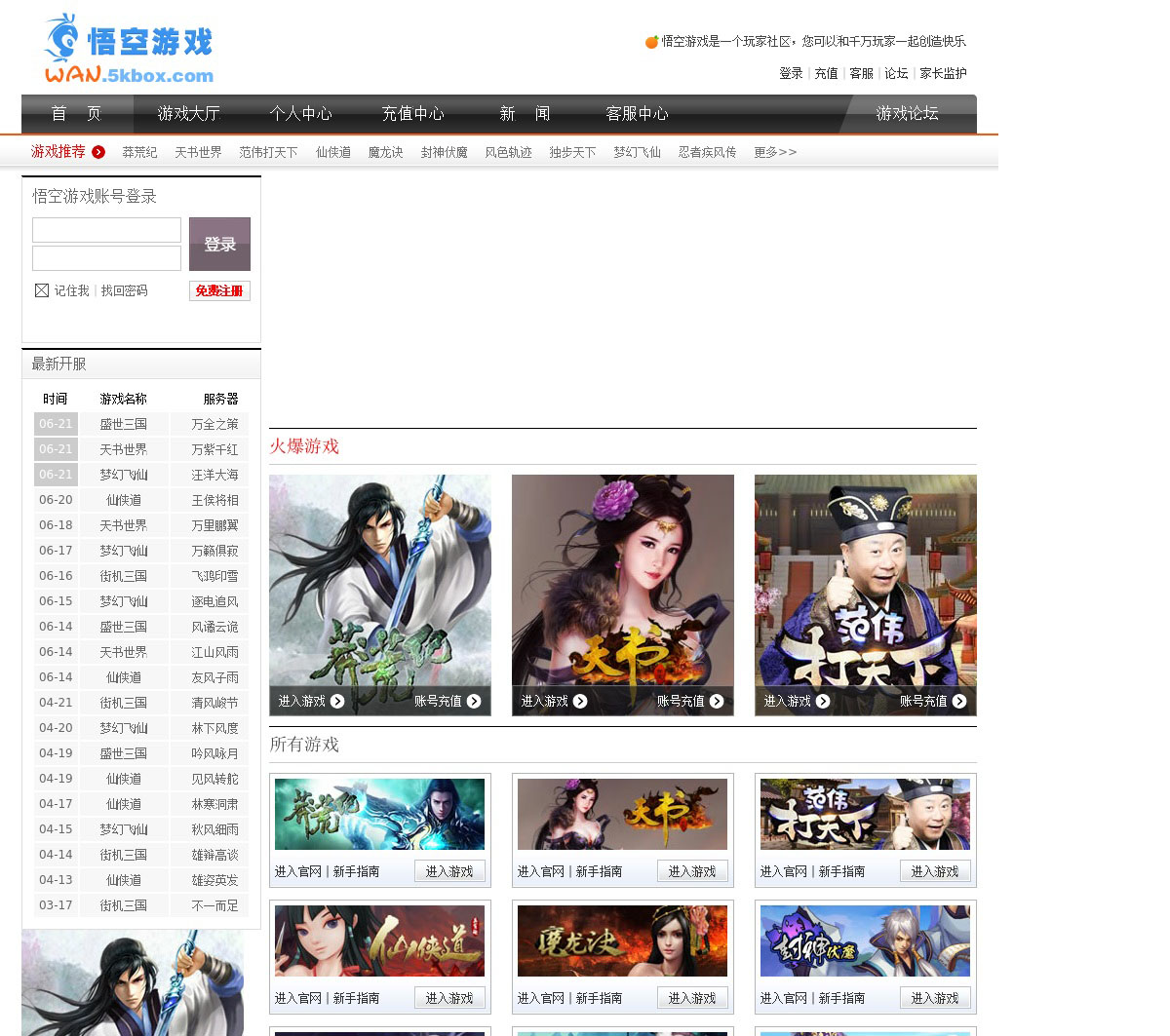This screenshot has width=1170, height=1036.
Task: Click the Wukong Games site logo
Action: click(x=129, y=49)
